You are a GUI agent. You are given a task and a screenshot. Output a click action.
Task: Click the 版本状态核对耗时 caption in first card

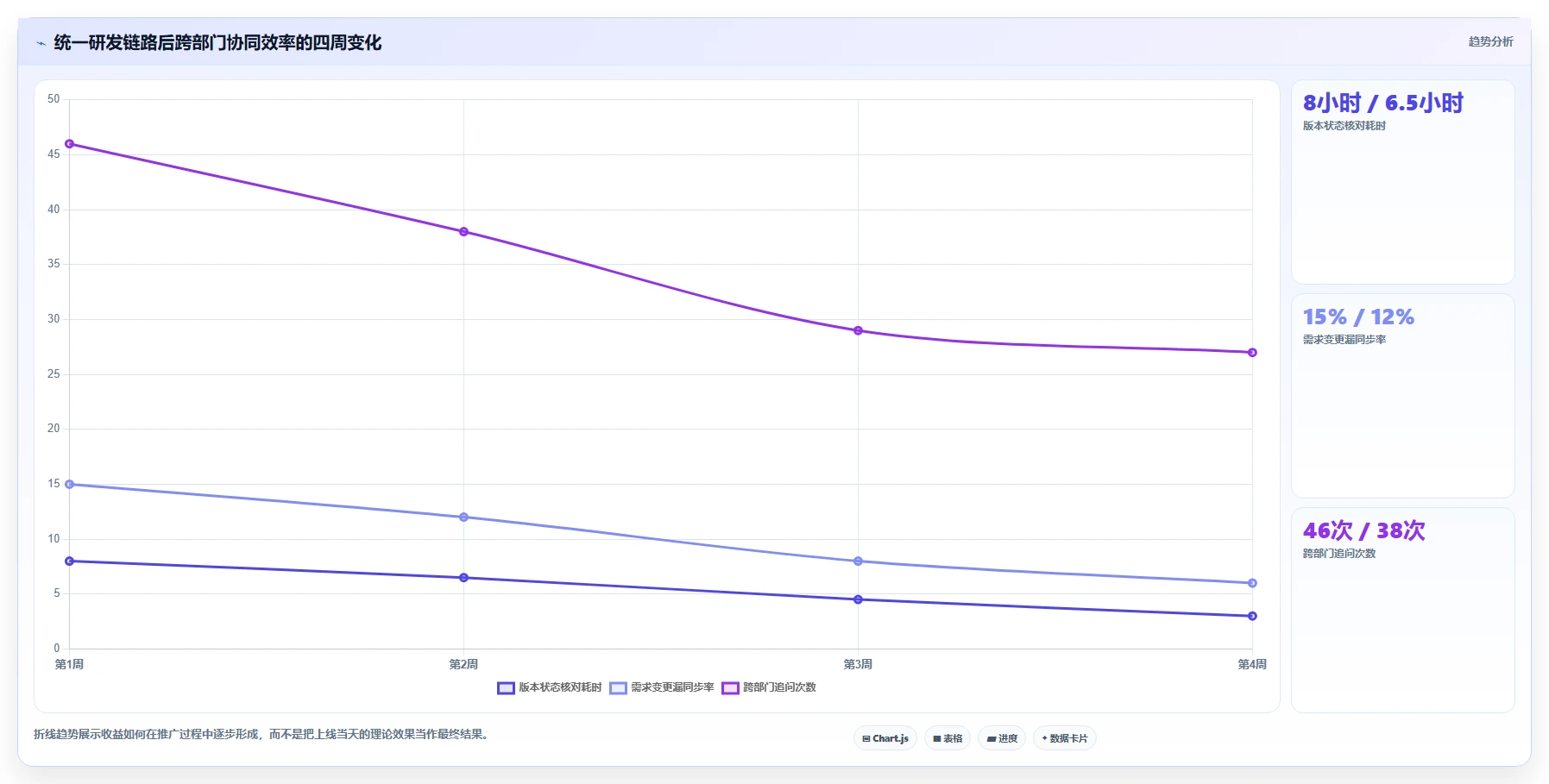pos(1344,126)
